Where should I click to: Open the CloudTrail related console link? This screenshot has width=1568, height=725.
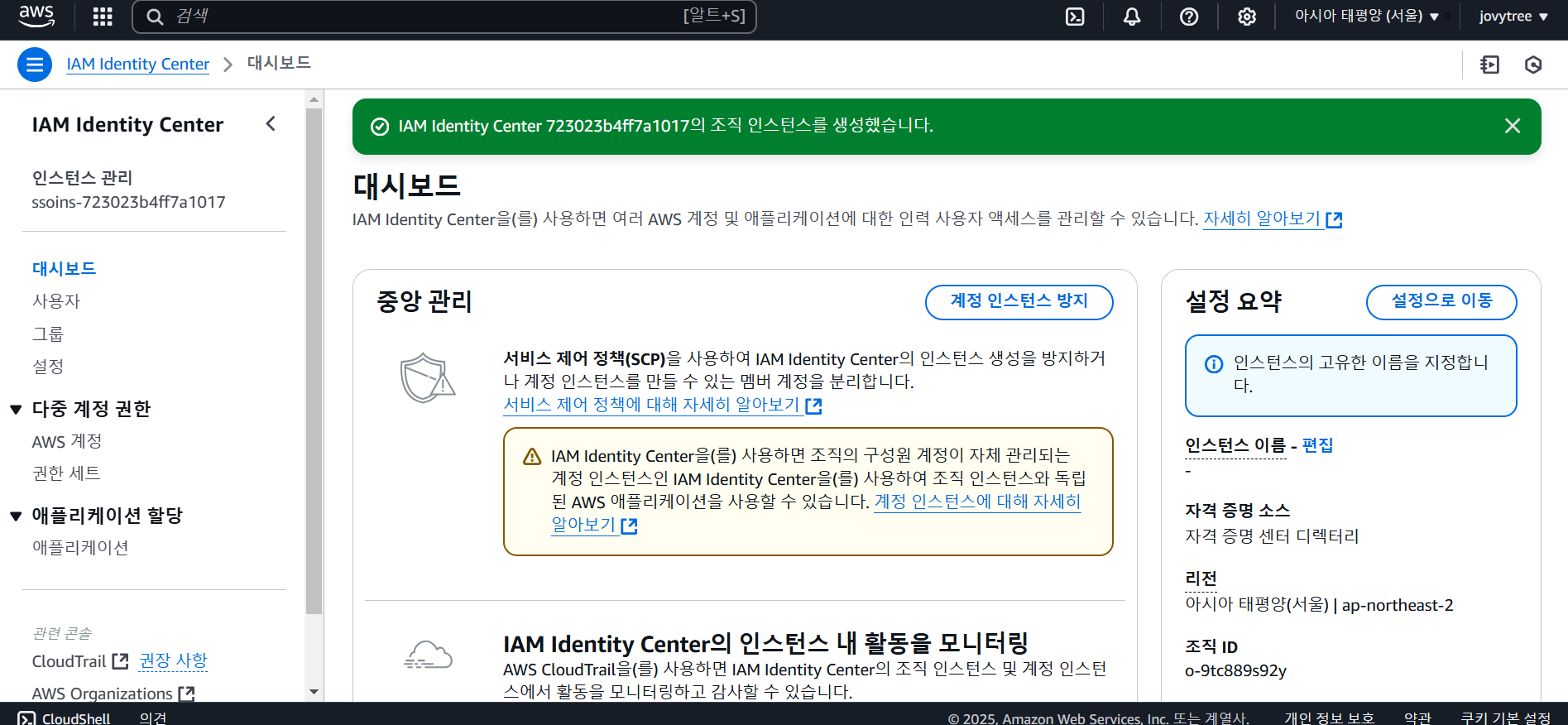pyautogui.click(x=79, y=661)
